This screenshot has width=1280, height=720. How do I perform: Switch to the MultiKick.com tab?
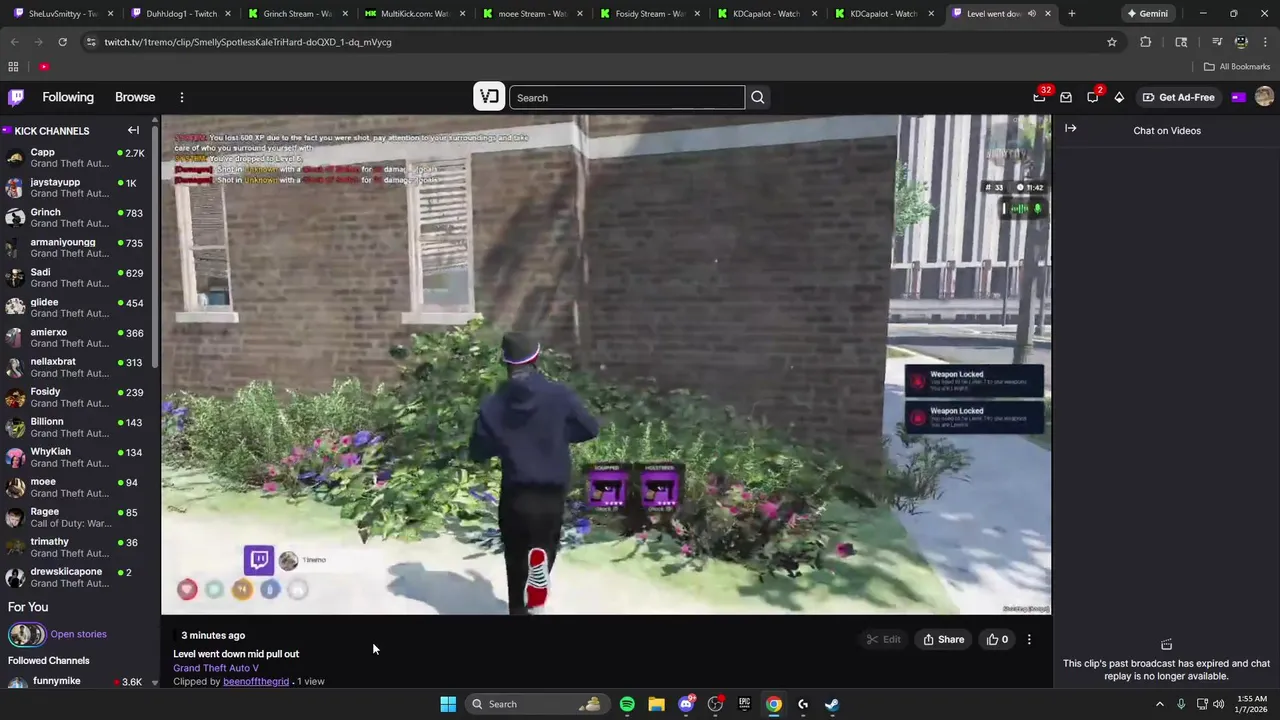[x=414, y=14]
